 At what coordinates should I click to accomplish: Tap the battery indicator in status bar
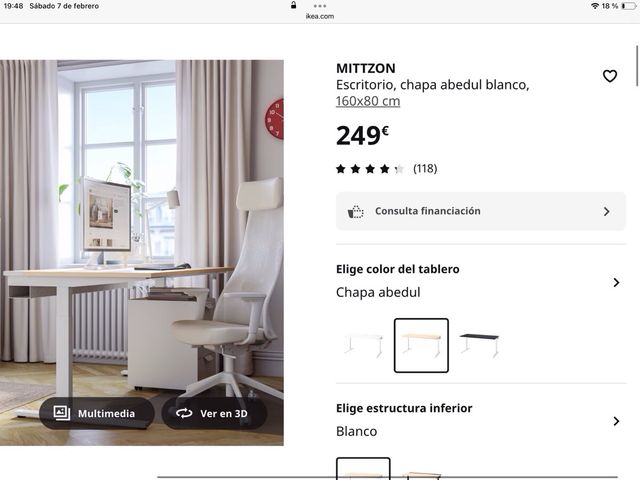click(x=628, y=6)
